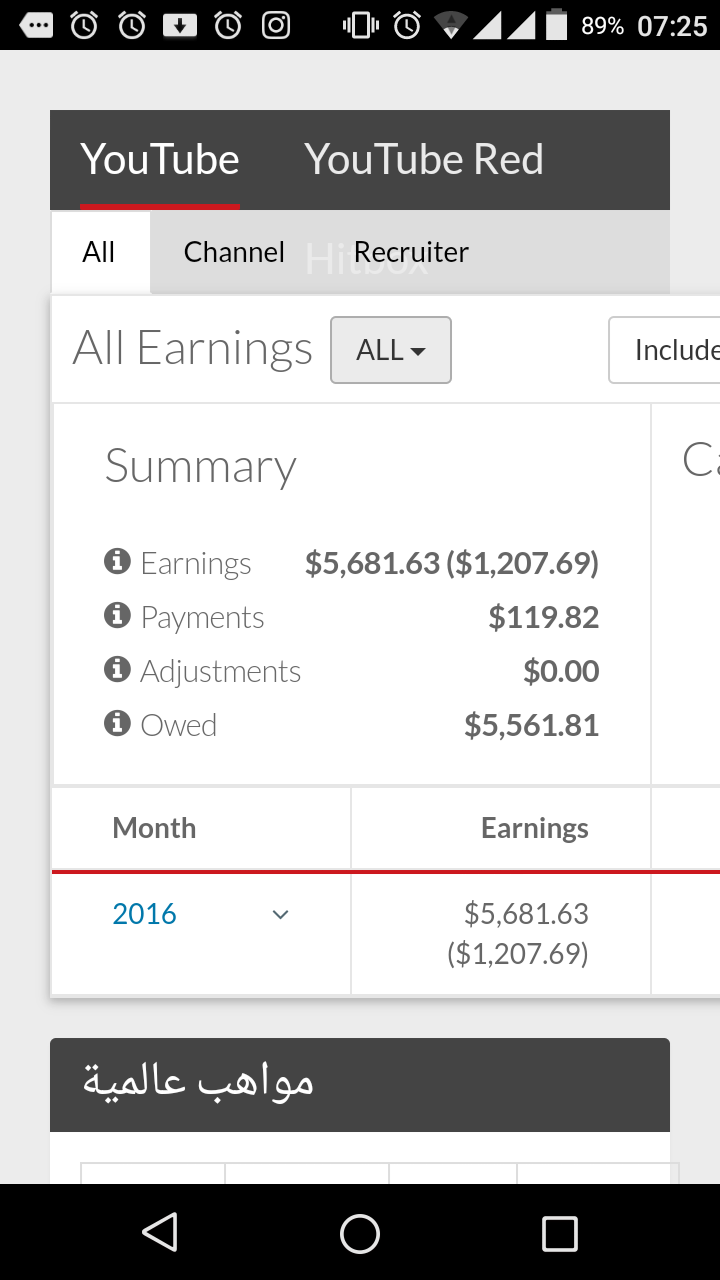Switch to the Channel sub-tab
The image size is (720, 1280).
234,252
